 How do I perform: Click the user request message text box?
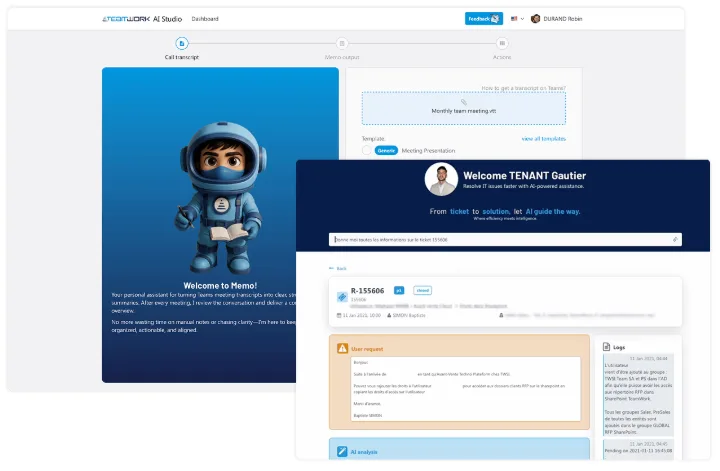click(466, 389)
